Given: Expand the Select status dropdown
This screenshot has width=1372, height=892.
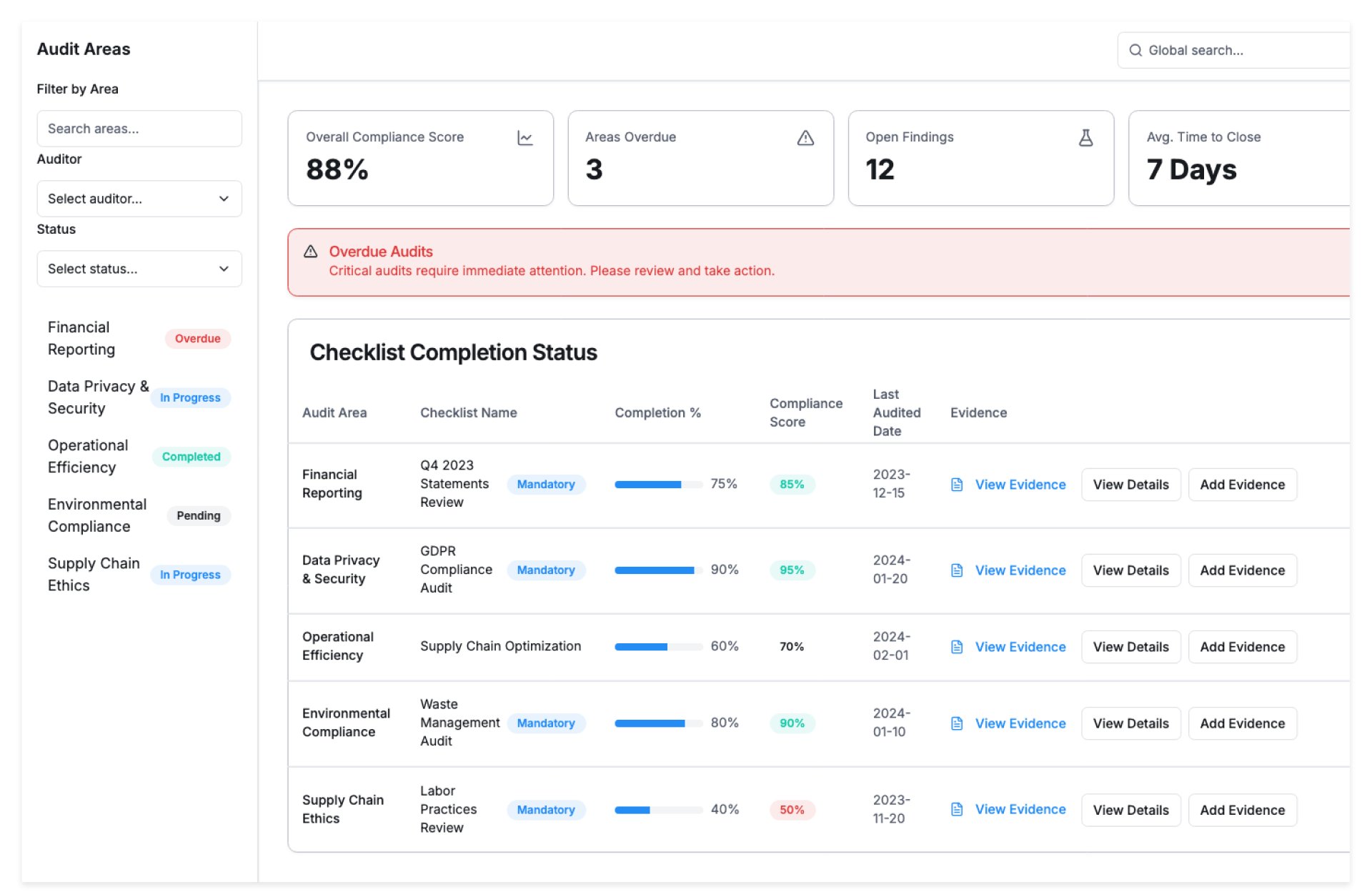Looking at the screenshot, I should pyautogui.click(x=139, y=269).
